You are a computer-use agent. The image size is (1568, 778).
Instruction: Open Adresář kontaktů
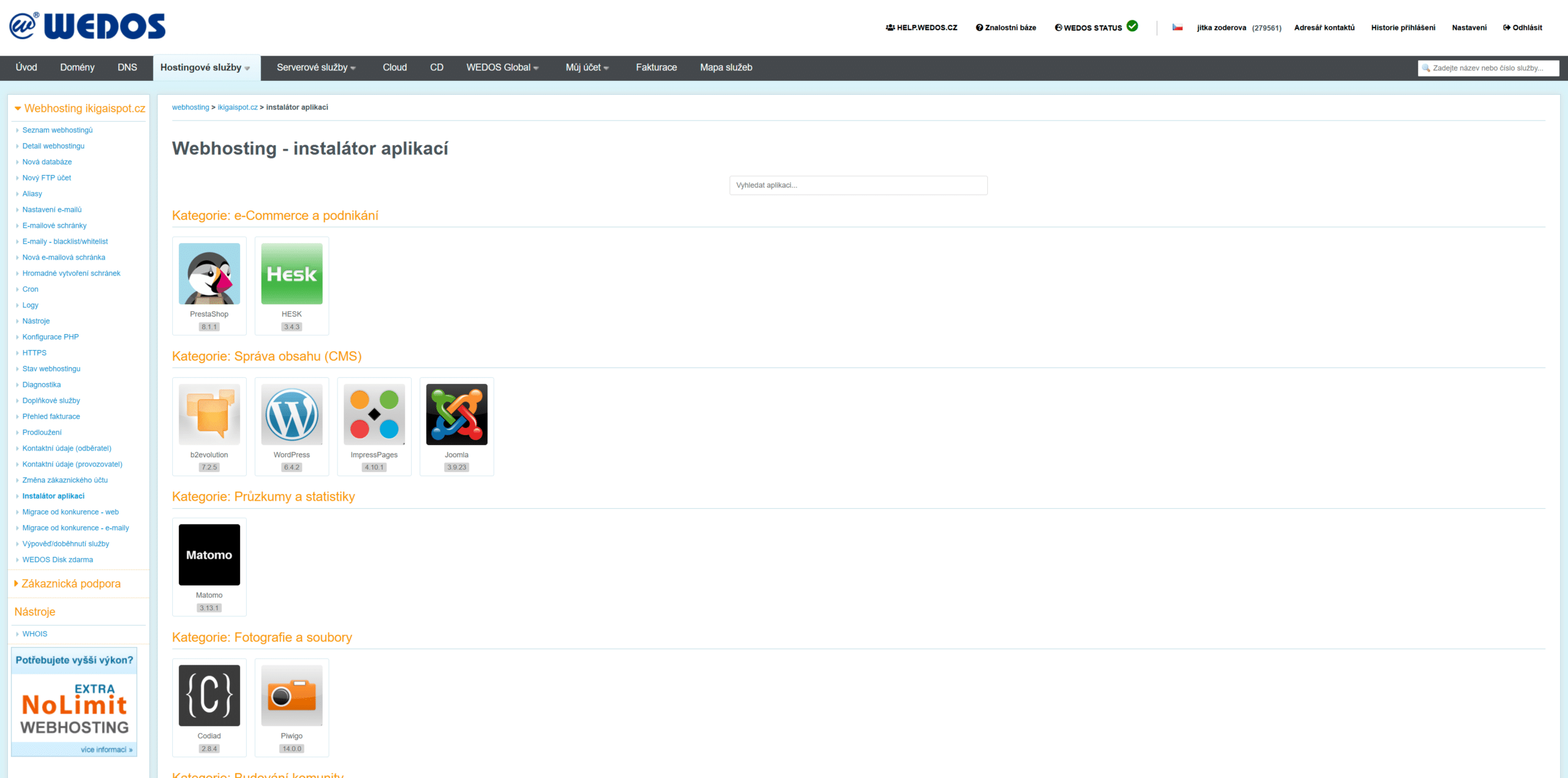[x=1324, y=28]
